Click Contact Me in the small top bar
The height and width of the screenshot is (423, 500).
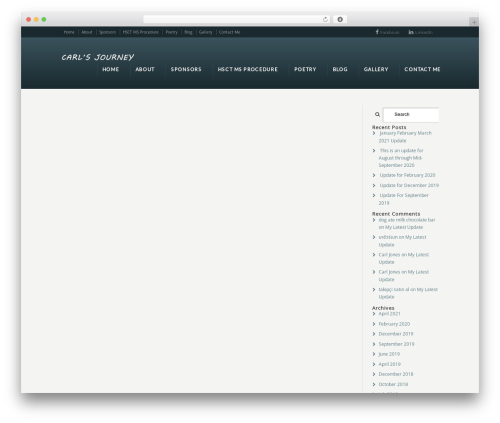click(229, 32)
